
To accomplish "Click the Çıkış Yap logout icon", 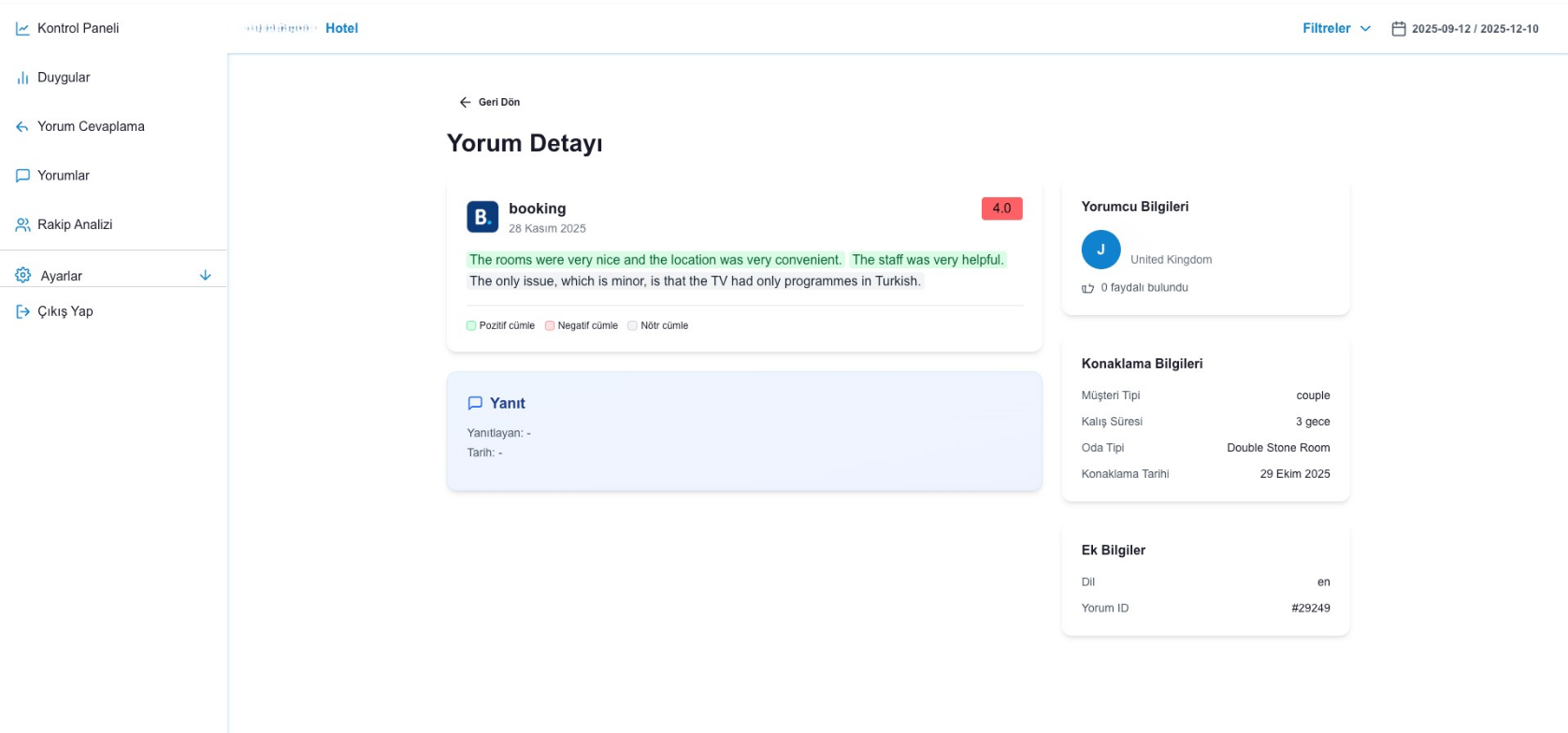I will [22, 311].
